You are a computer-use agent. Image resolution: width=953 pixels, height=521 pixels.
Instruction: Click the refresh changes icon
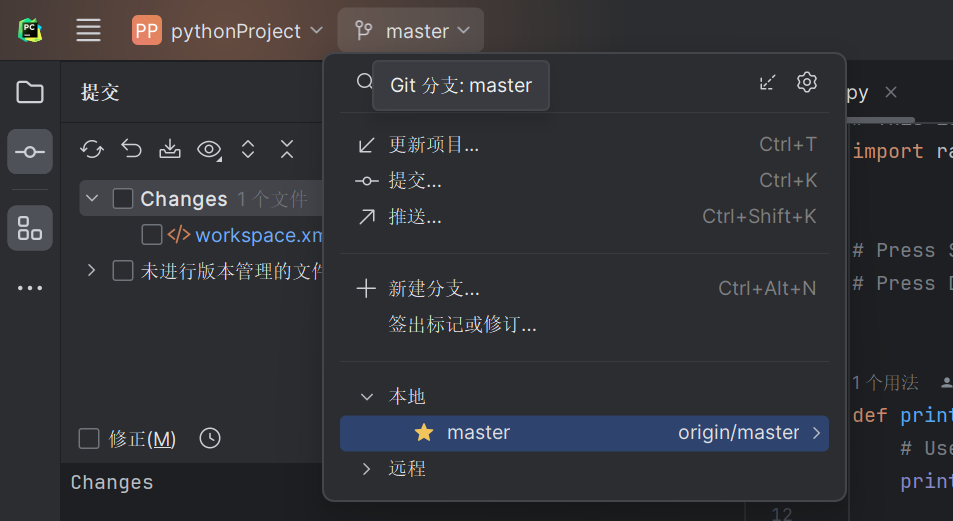pos(92,149)
